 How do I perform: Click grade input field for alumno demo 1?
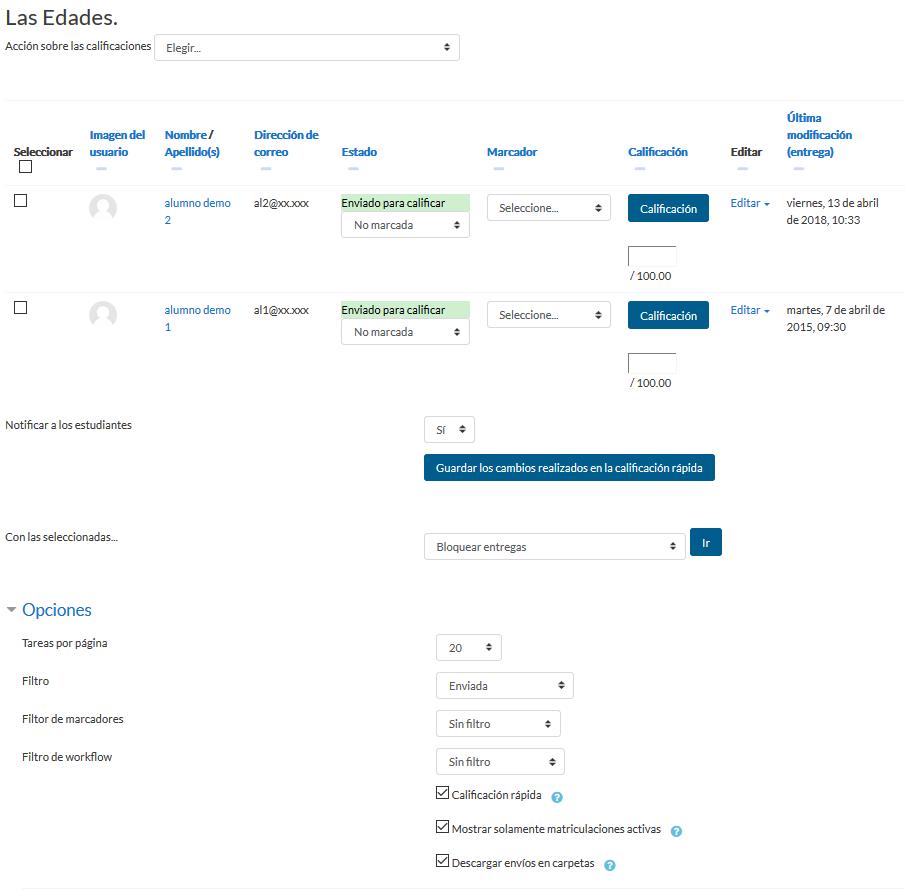pos(652,363)
